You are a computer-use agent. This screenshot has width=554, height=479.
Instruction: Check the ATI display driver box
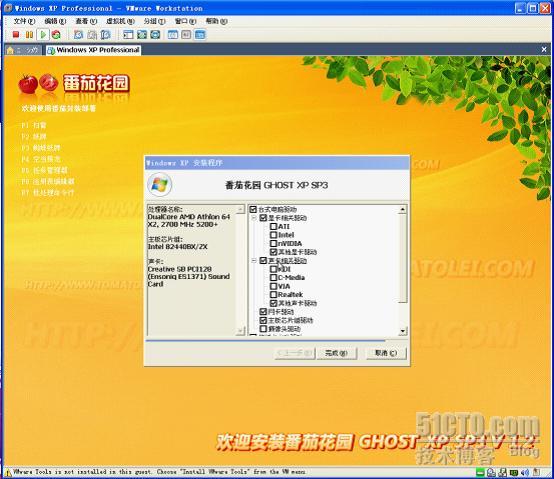[273, 226]
